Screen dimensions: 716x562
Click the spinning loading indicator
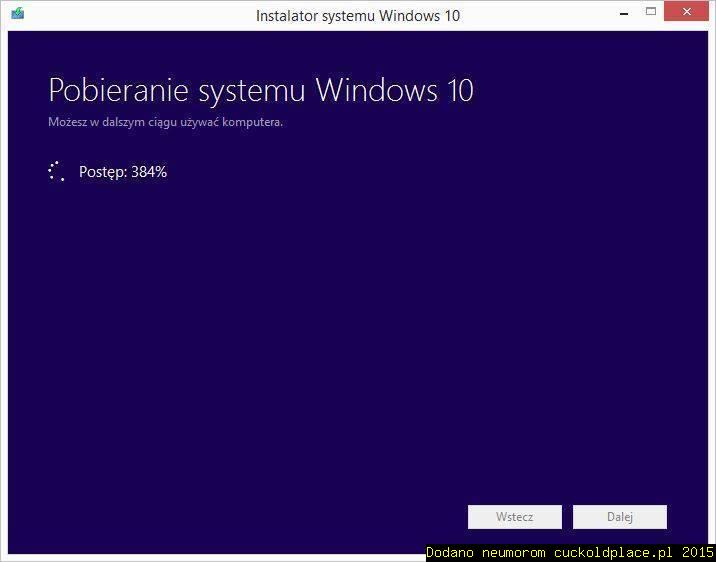(57, 171)
